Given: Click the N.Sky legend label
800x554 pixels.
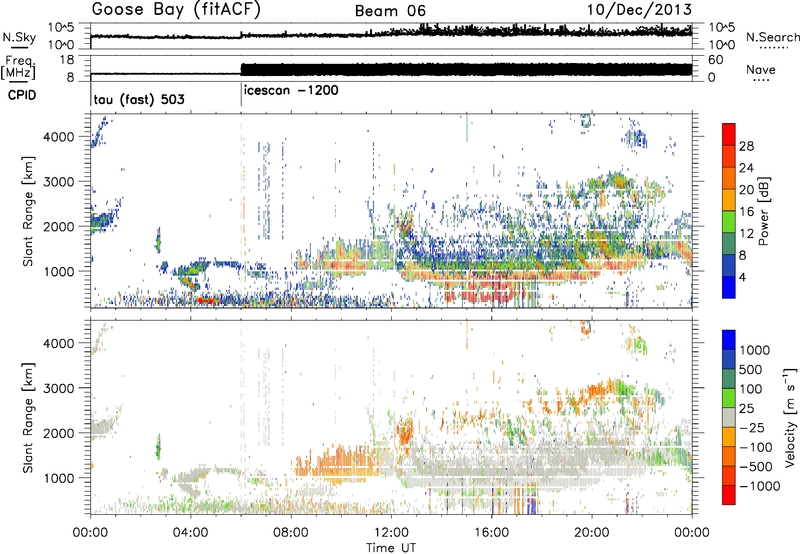Looking at the screenshot, I should pyautogui.click(x=19, y=37).
